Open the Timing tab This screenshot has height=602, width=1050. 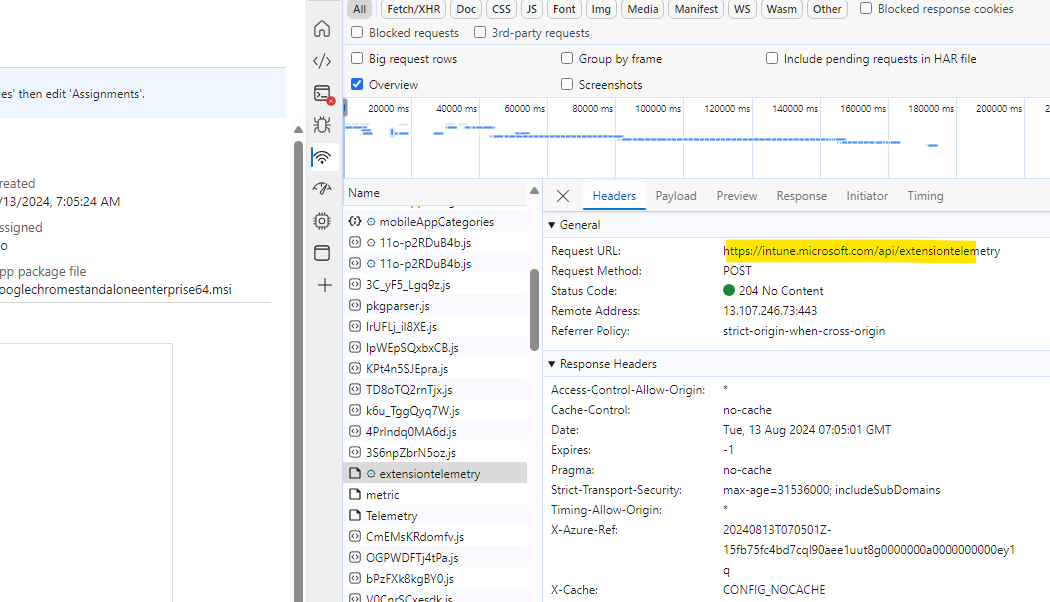[925, 196]
